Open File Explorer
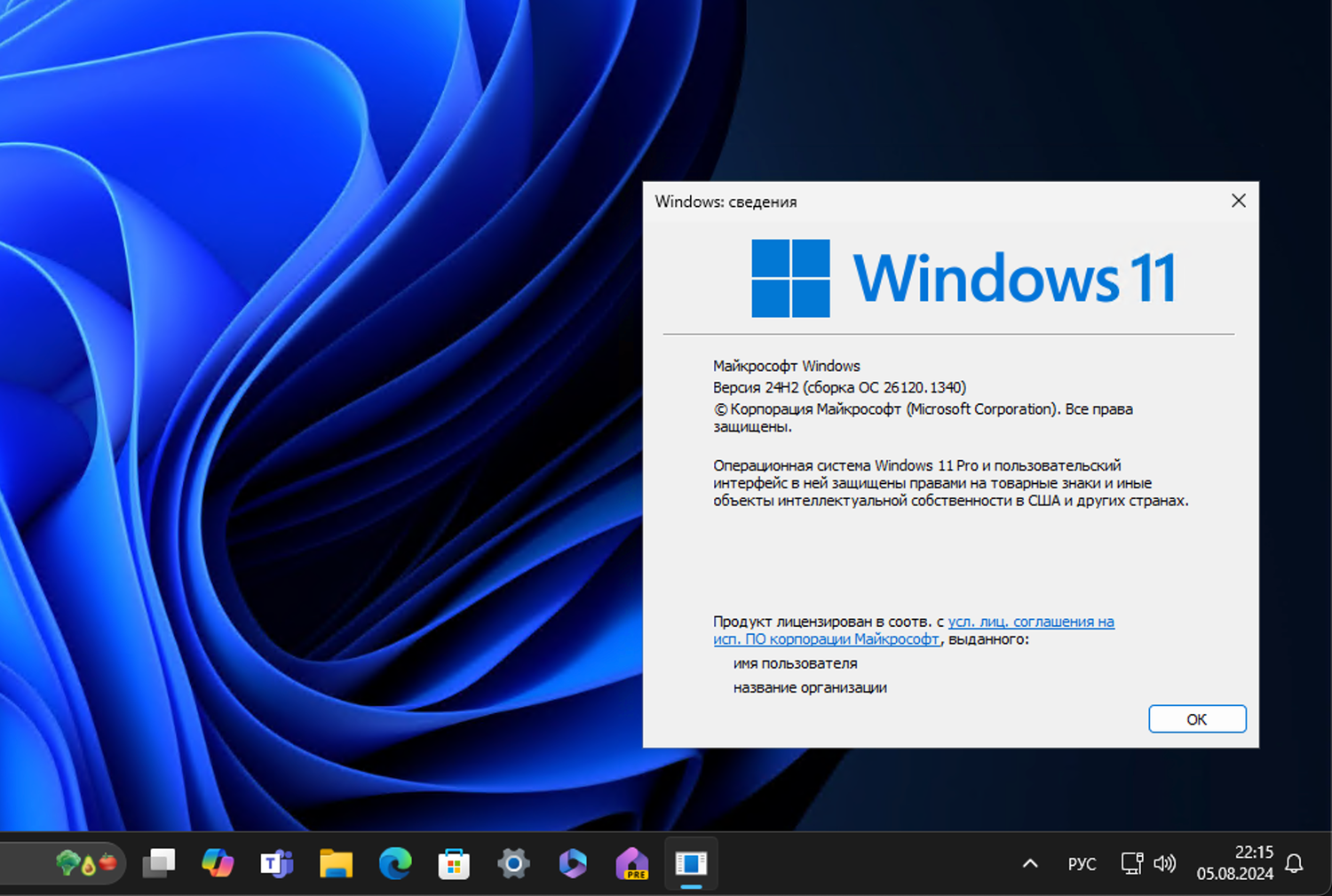Screen dimensions: 1332x896 336,862
